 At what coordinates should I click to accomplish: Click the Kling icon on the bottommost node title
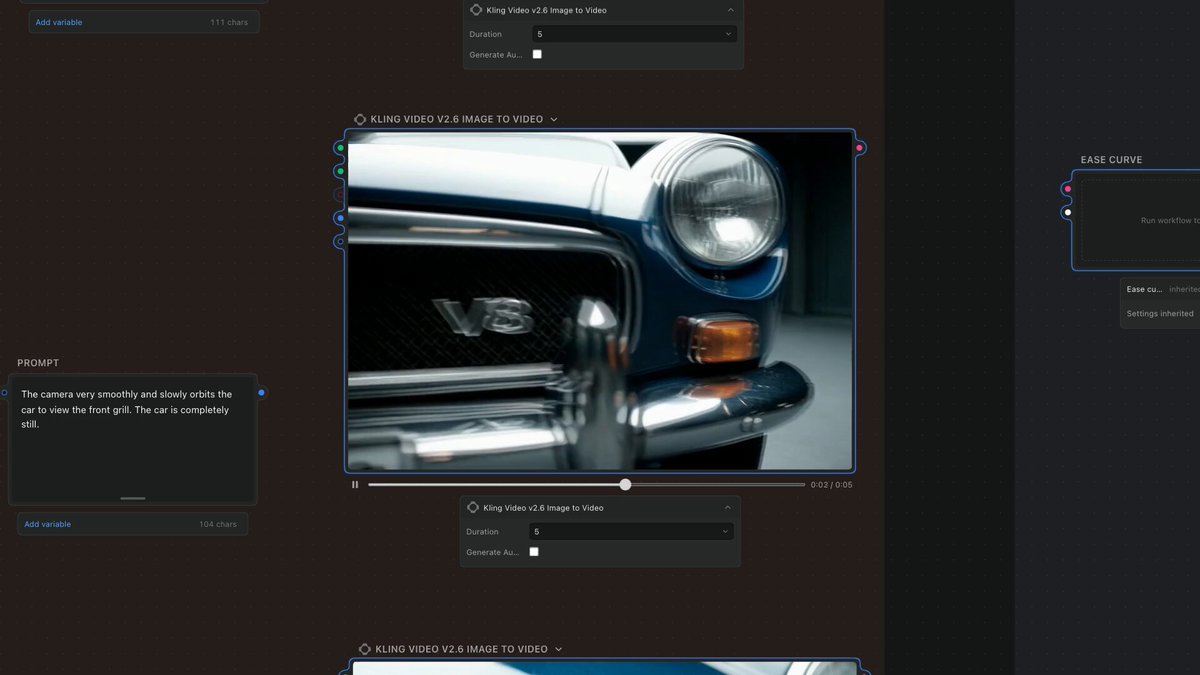(365, 649)
